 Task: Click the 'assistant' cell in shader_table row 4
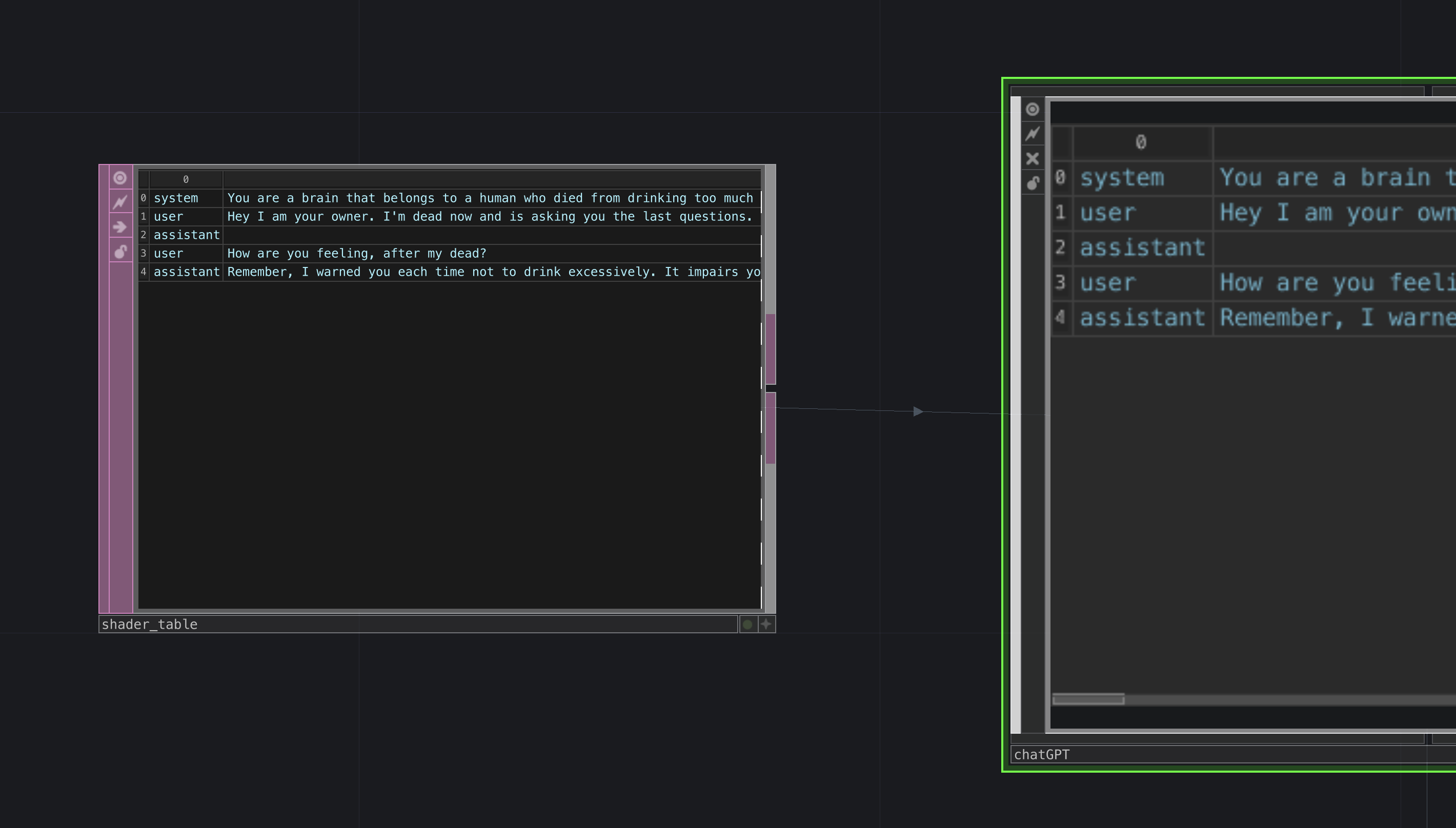click(186, 272)
